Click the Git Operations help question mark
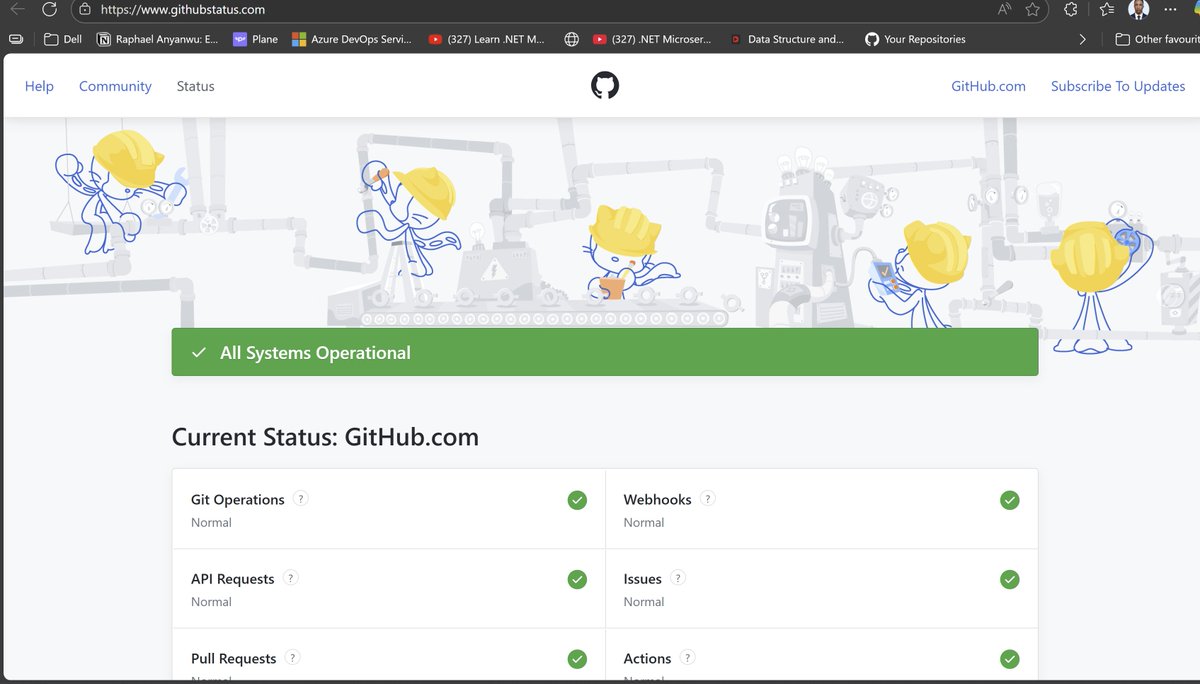 pos(301,498)
